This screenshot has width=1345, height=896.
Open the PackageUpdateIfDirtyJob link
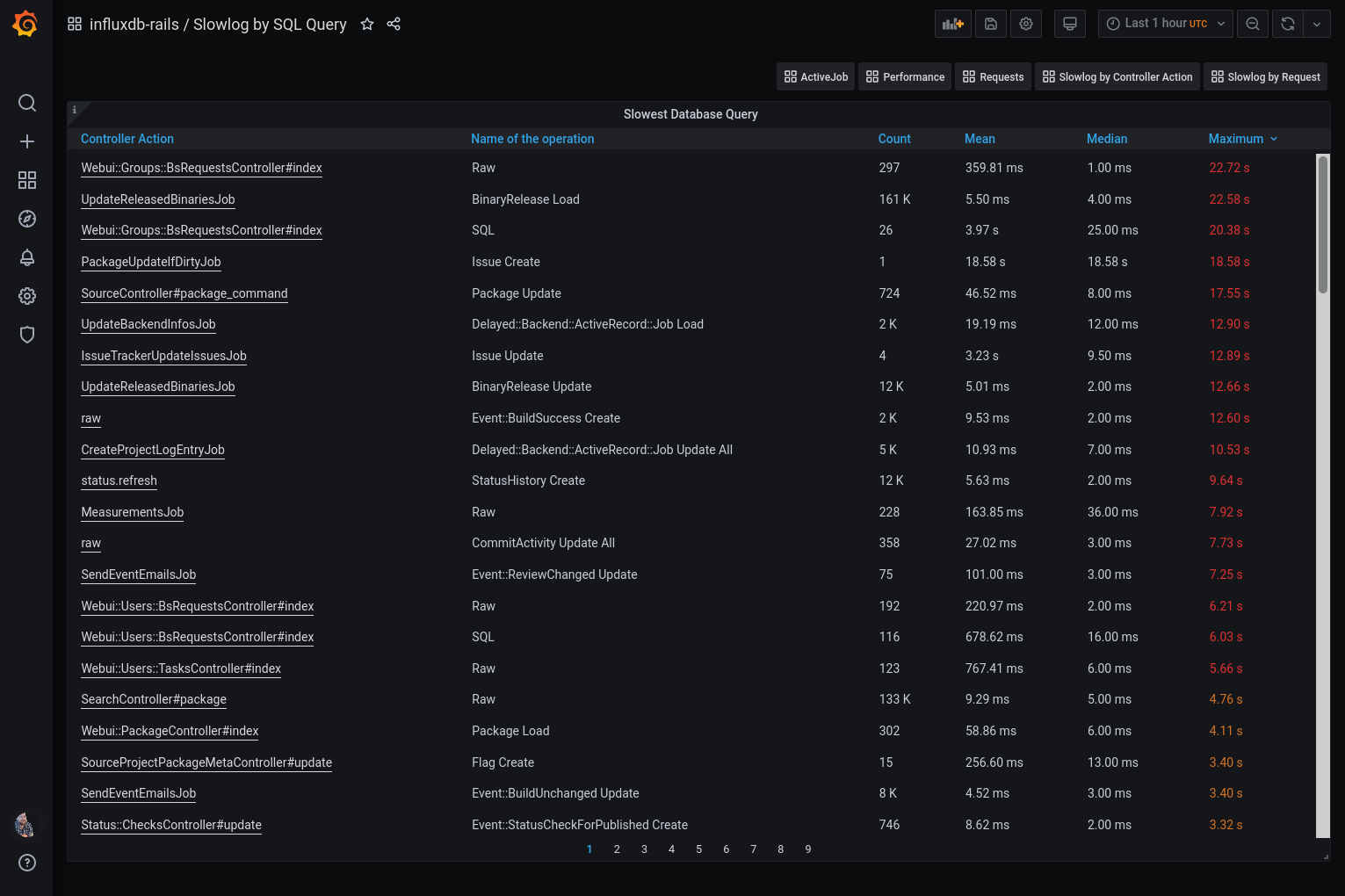point(151,262)
